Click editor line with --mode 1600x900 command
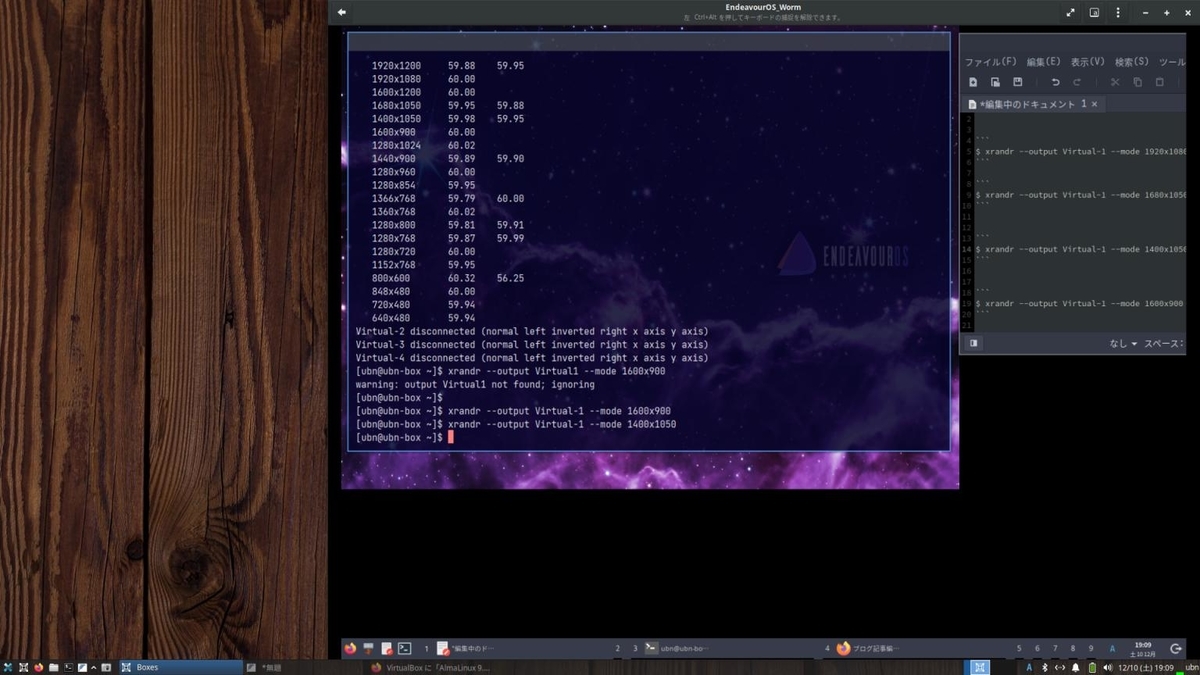This screenshot has height=675, width=1200. (1080, 303)
